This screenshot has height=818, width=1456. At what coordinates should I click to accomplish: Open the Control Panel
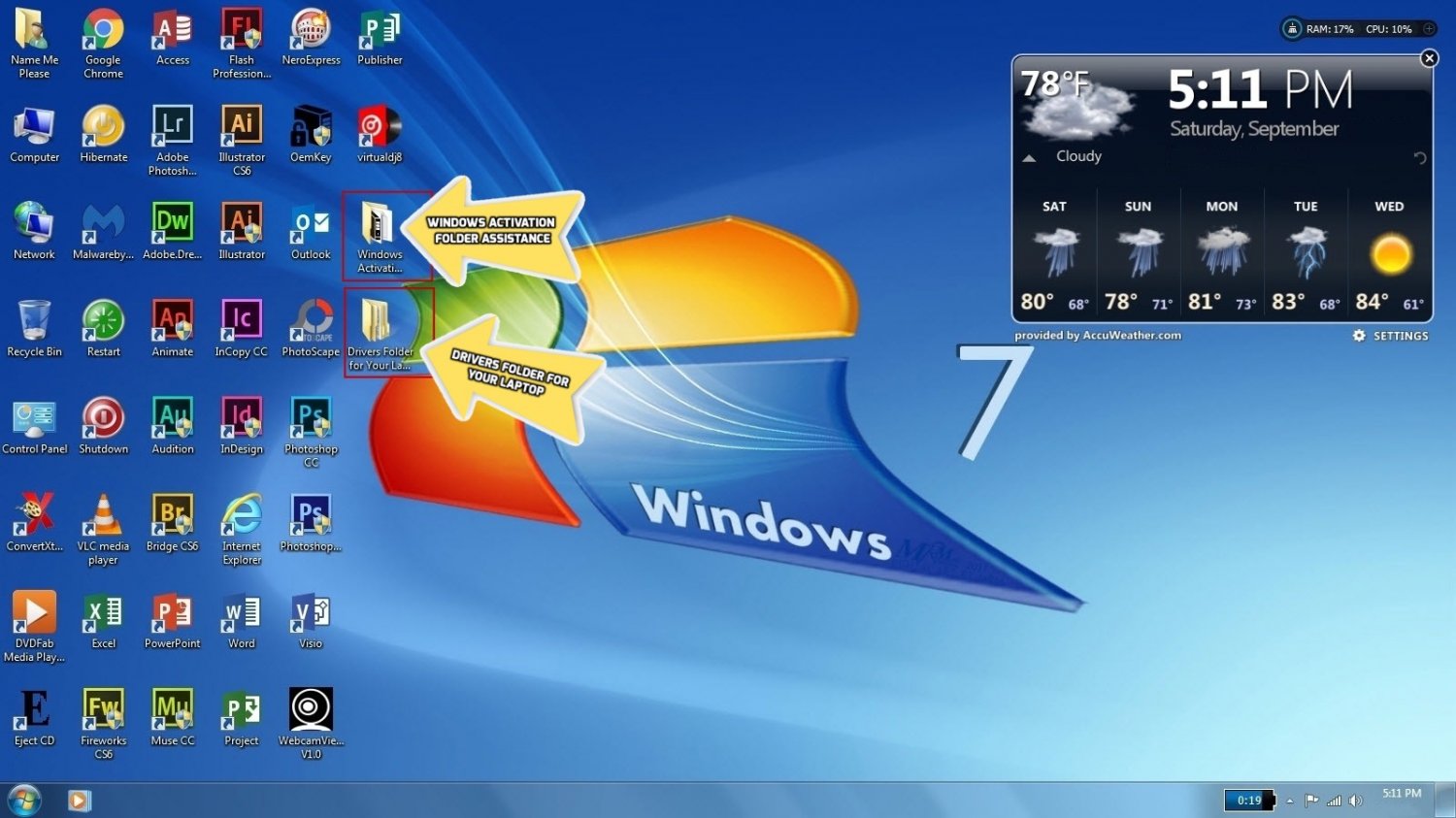point(35,419)
